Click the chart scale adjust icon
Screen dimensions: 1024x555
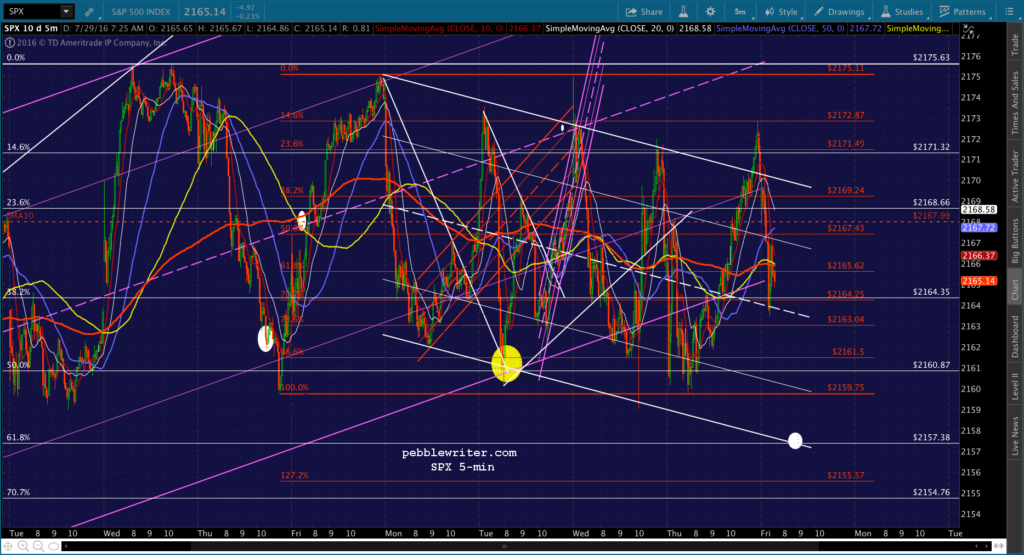[968, 30]
